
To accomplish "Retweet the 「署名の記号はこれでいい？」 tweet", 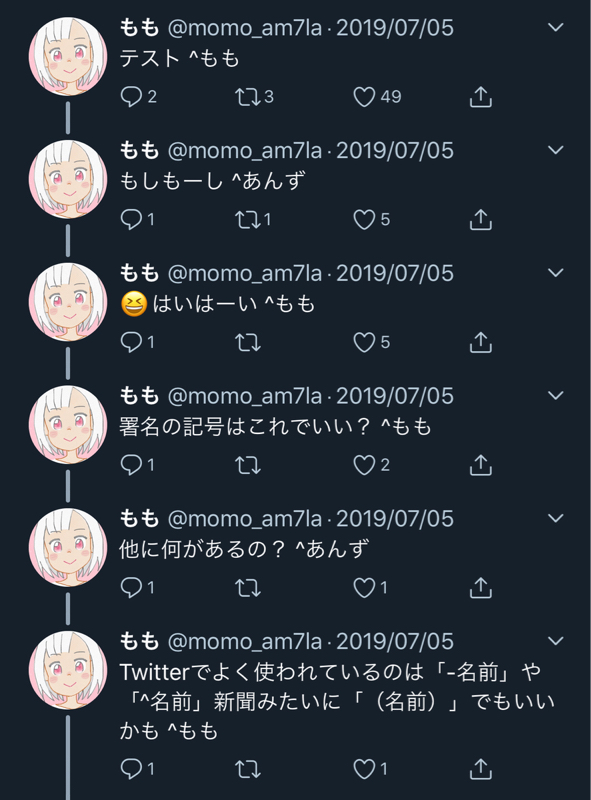I will [x=248, y=465].
